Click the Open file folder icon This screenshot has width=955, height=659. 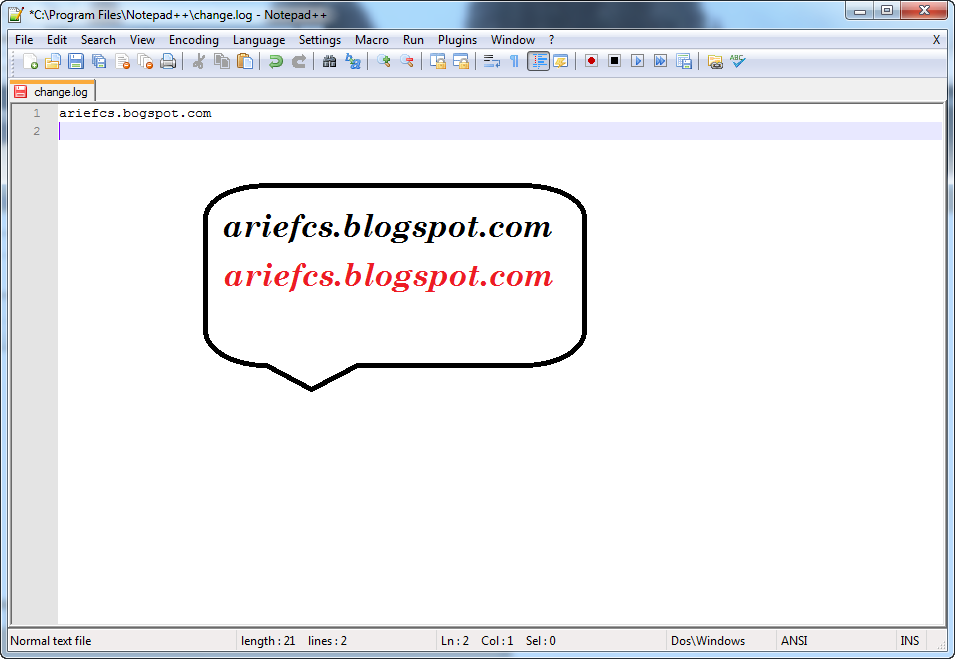click(x=53, y=61)
